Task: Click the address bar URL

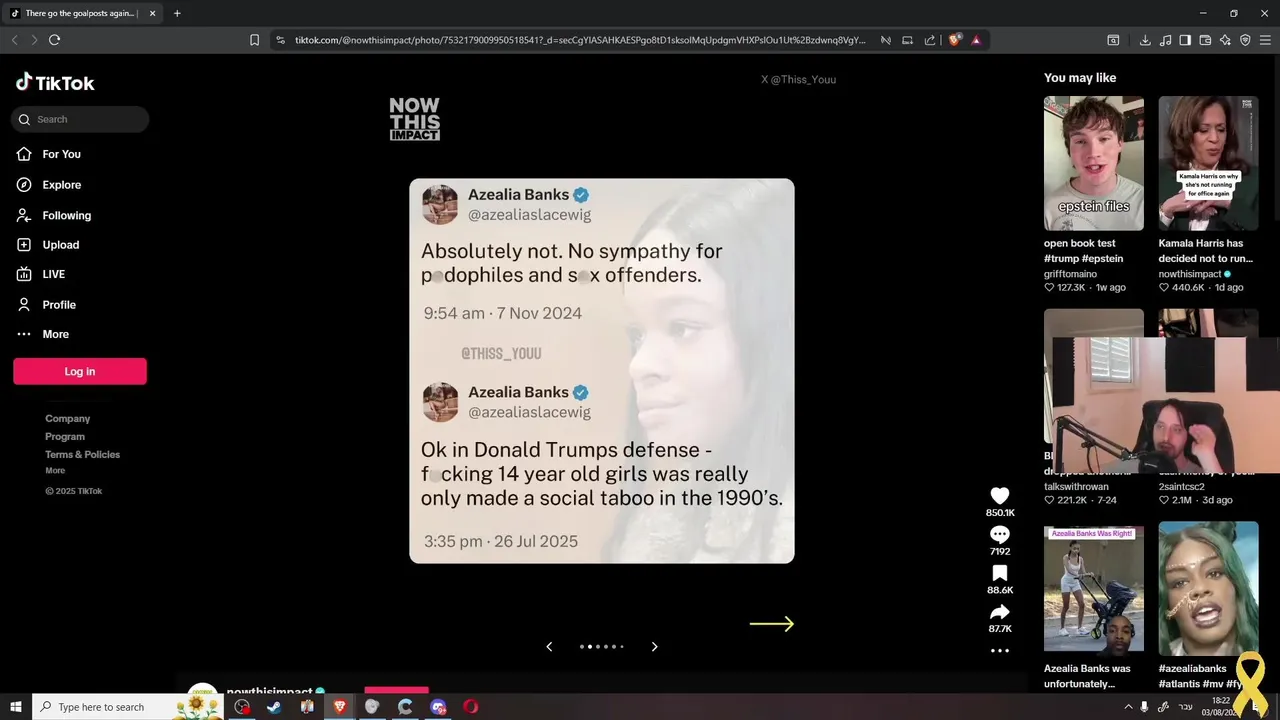Action: [580, 40]
